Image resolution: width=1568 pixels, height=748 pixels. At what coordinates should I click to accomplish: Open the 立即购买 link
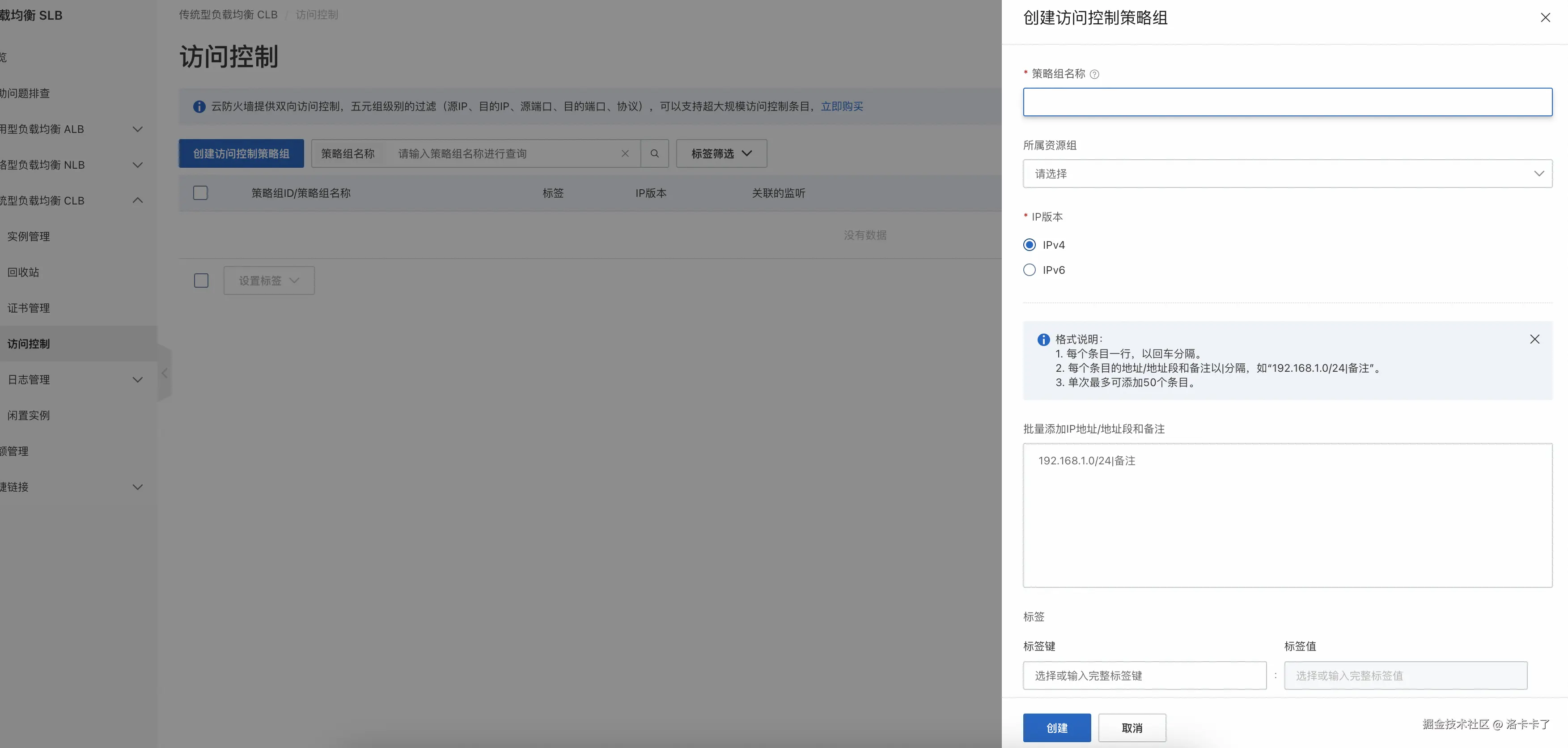(842, 106)
